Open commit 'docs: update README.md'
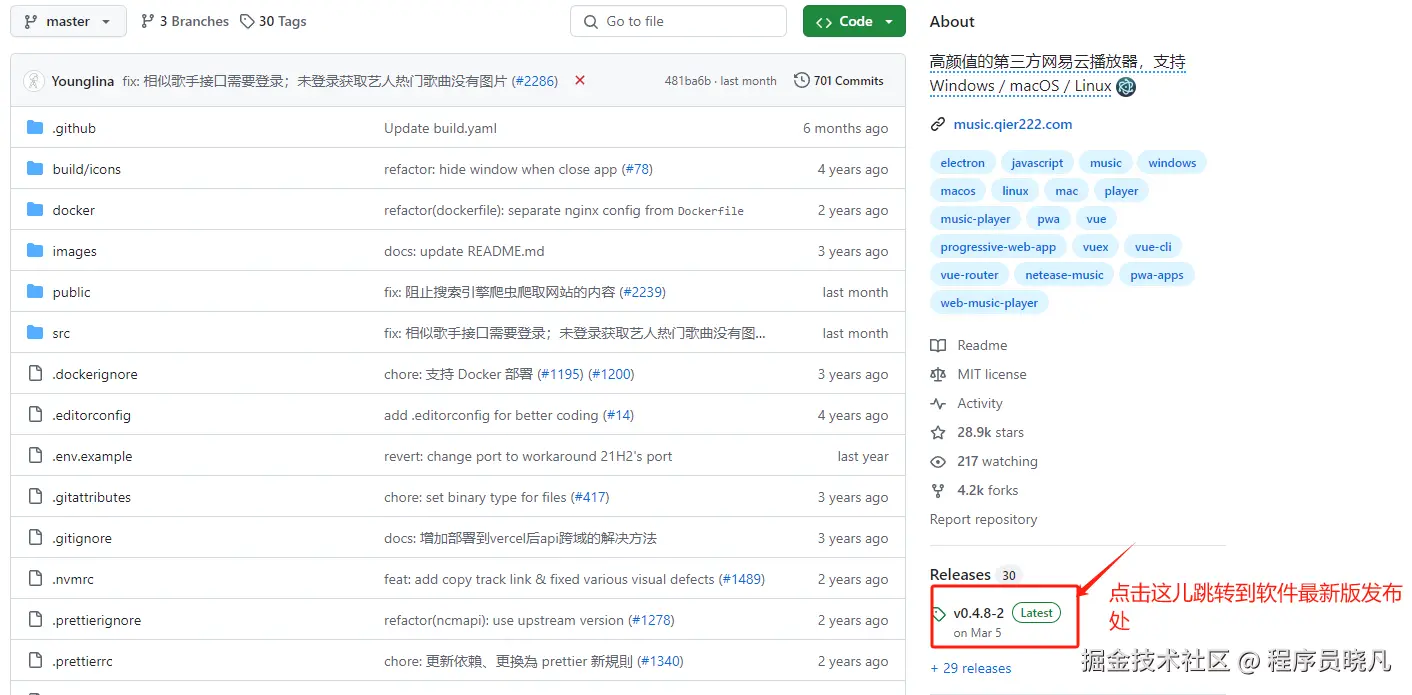The height and width of the screenshot is (695, 1412). coord(464,251)
